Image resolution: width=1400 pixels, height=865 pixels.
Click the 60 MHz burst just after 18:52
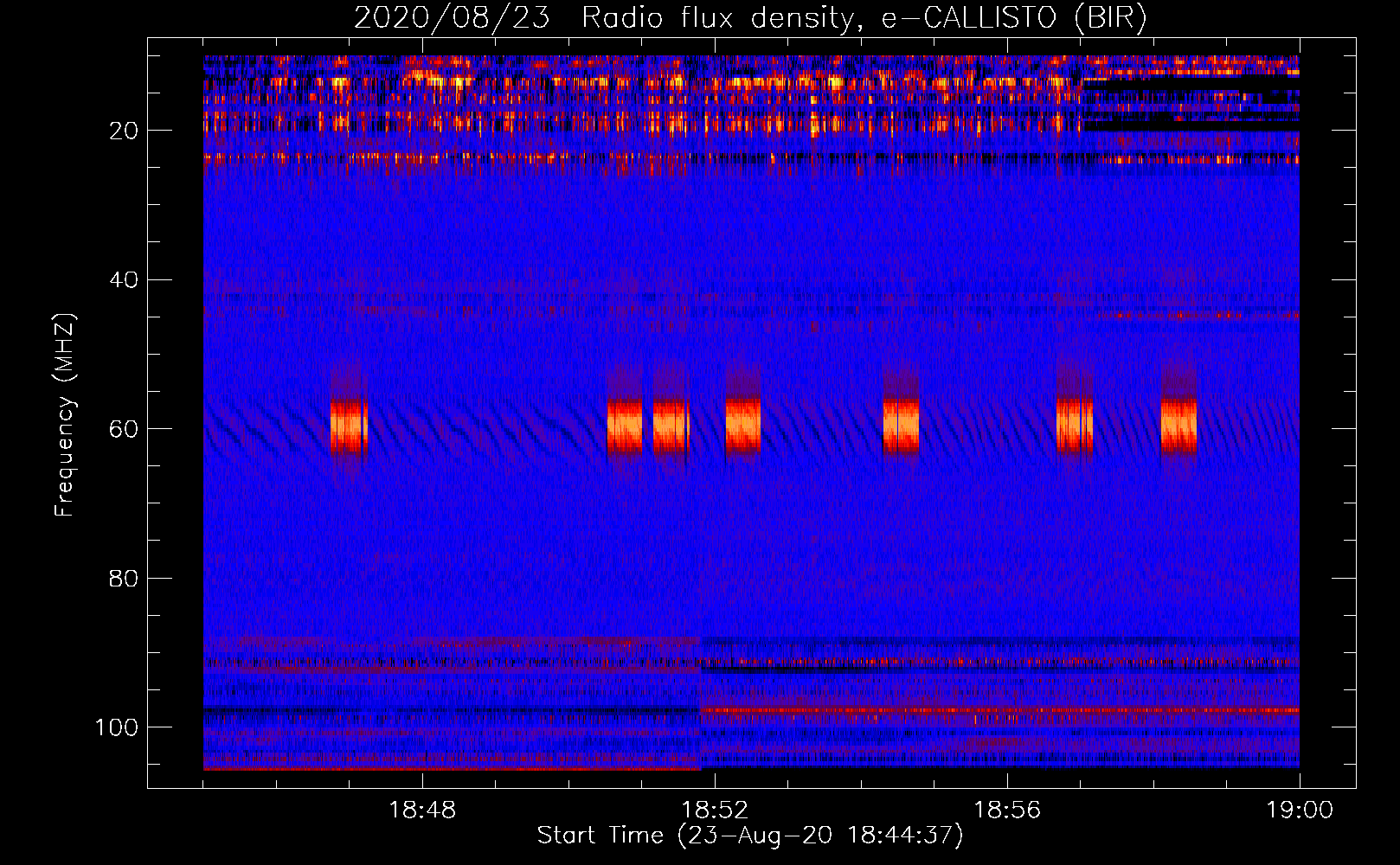click(743, 426)
